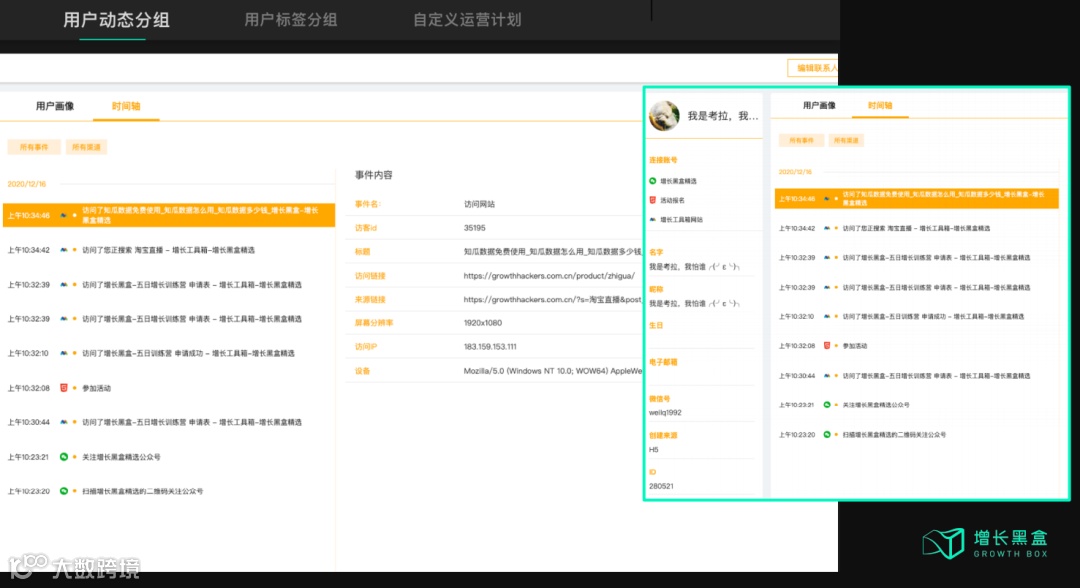Open the 所有渠道 filter in left panel

coord(86,147)
